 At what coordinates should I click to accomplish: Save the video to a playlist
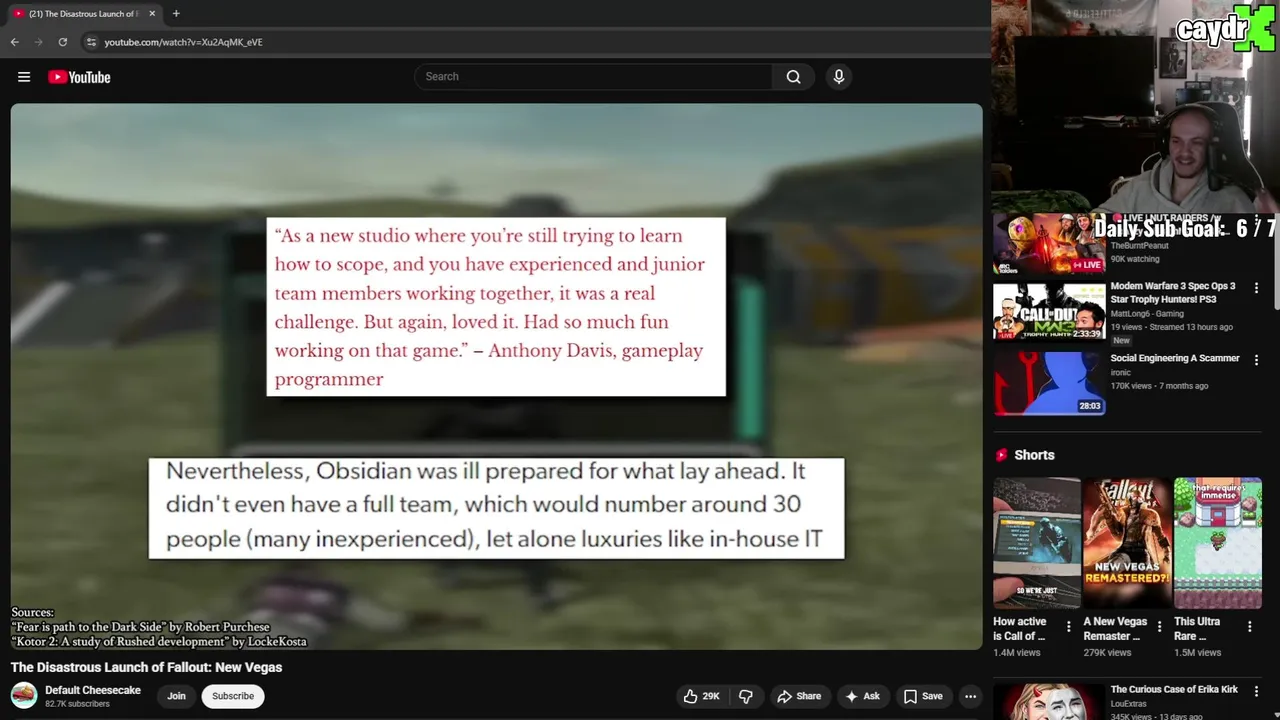(x=923, y=696)
